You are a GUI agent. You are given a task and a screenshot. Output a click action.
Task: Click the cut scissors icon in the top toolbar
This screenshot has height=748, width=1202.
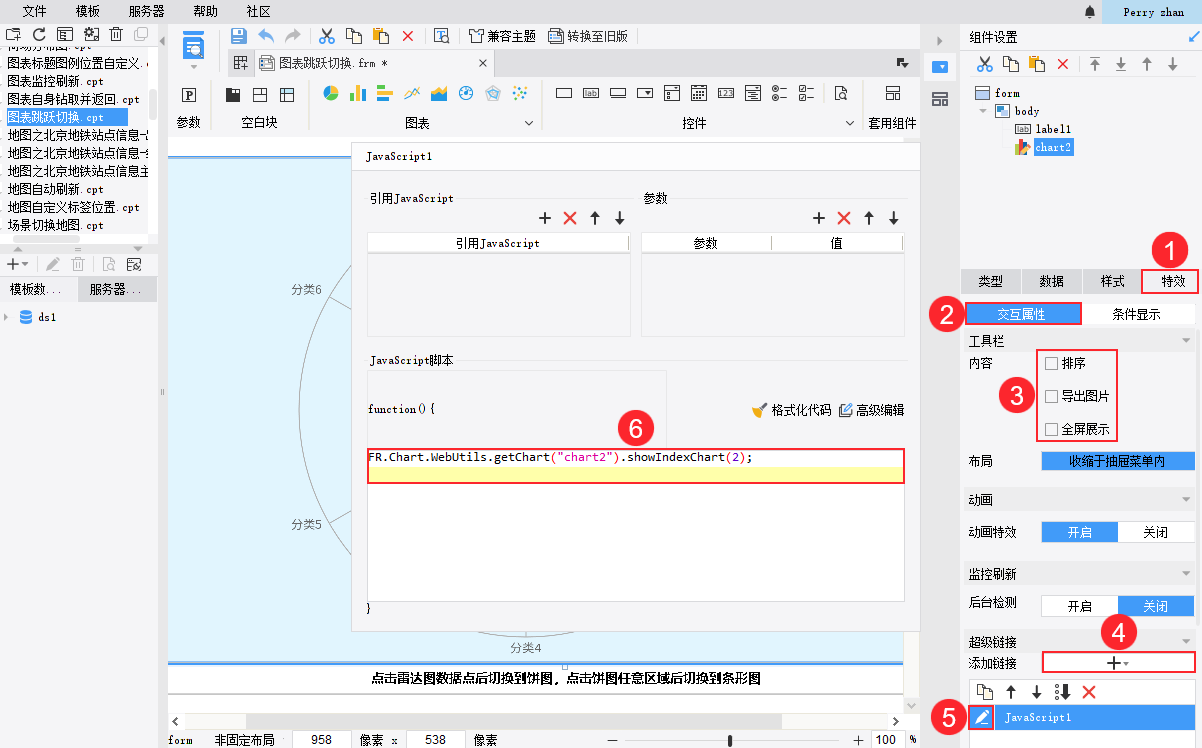(327, 36)
